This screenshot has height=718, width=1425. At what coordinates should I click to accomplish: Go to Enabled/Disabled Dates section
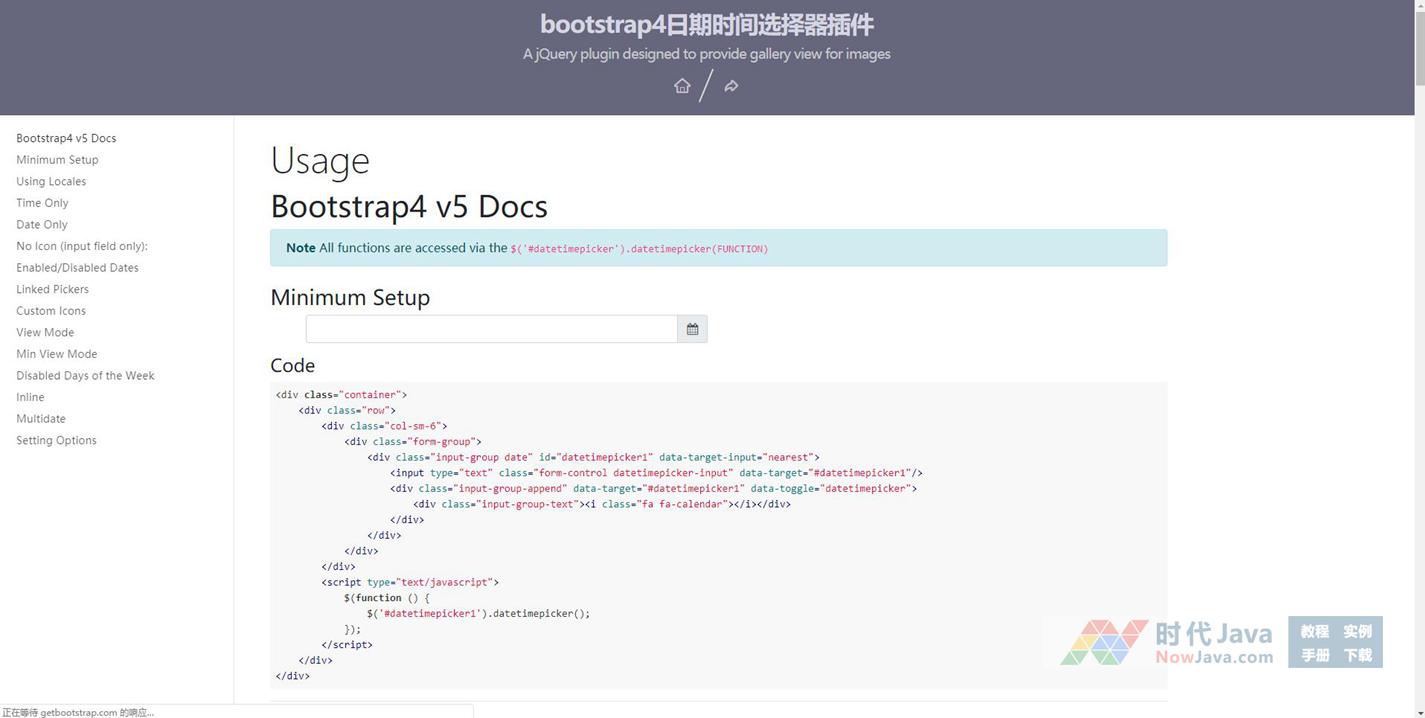click(x=77, y=268)
